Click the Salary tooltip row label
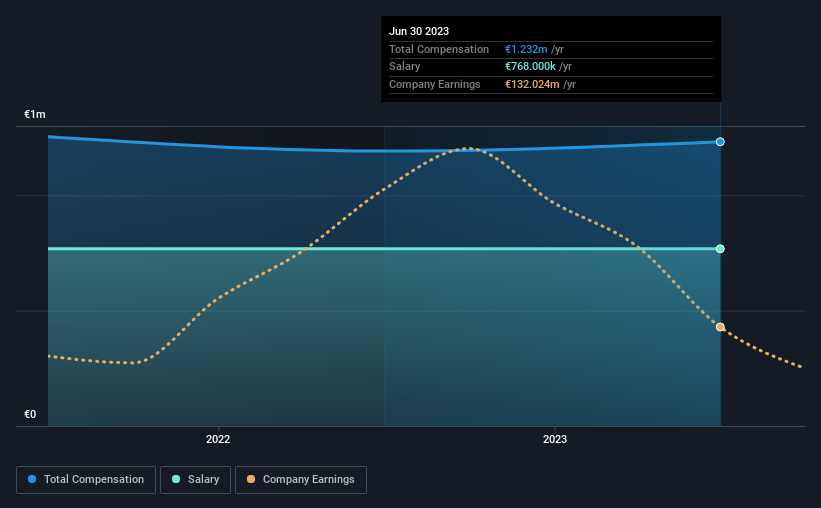 click(404, 67)
